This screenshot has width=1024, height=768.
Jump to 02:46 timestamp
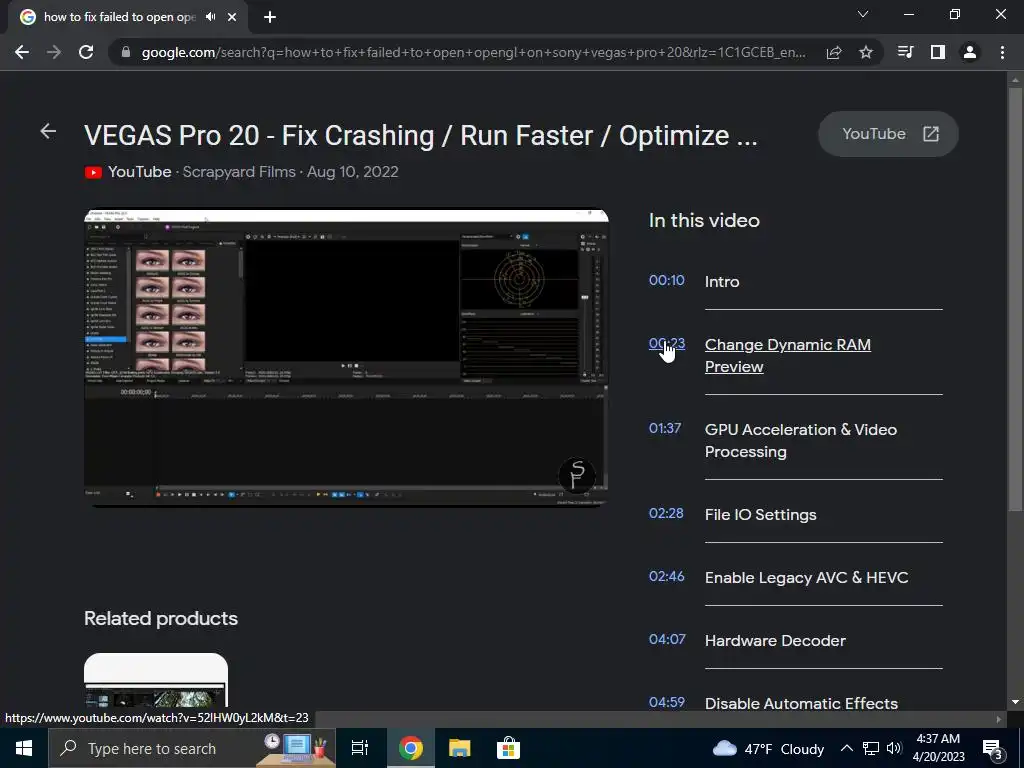[x=667, y=576]
